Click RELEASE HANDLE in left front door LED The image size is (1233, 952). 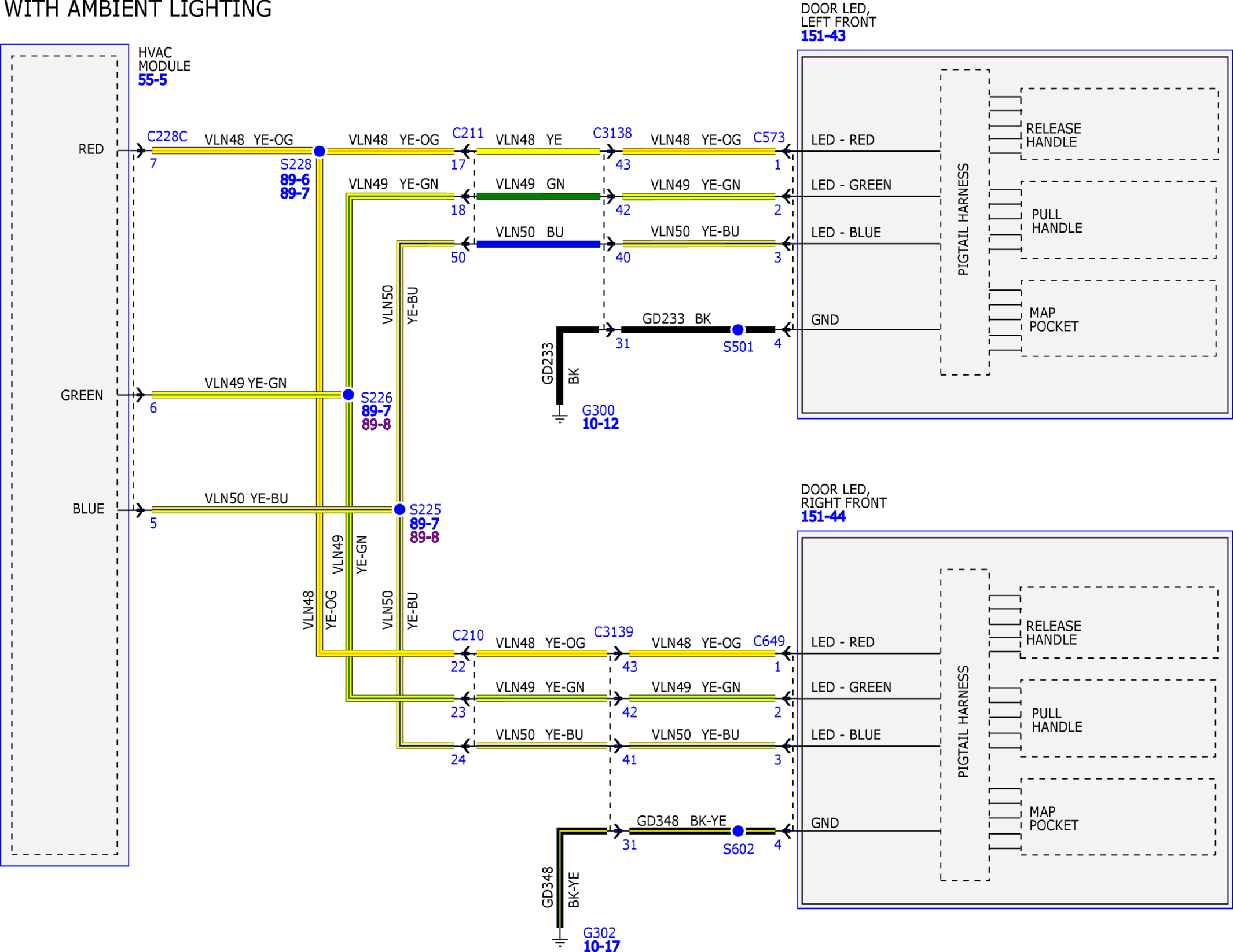coord(1054,135)
